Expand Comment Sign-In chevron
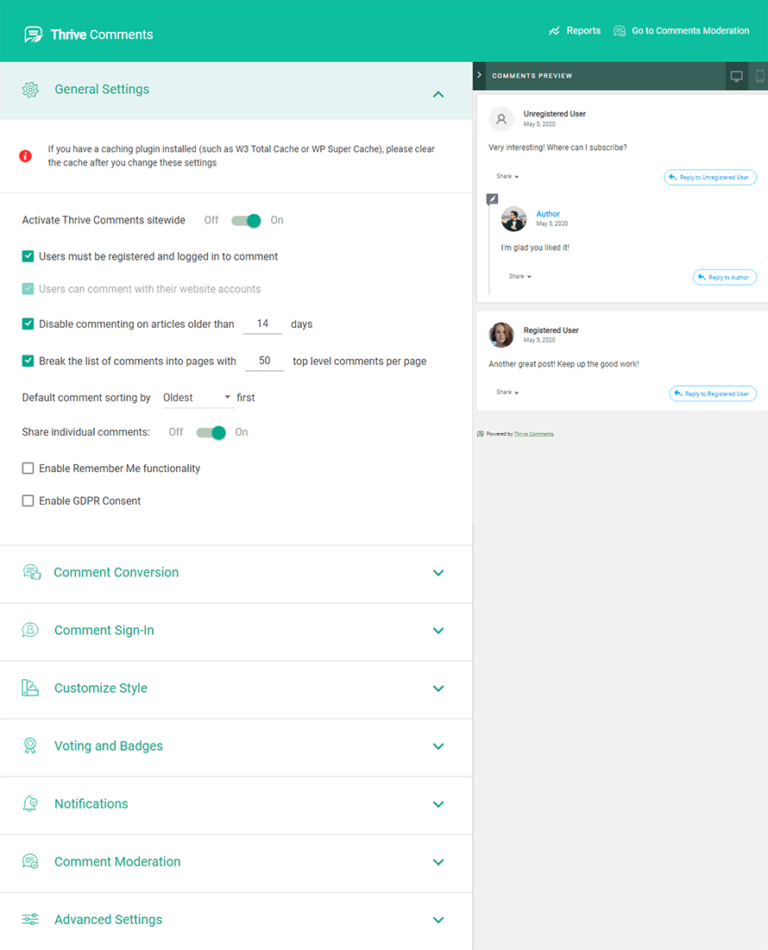This screenshot has width=768, height=950. [439, 631]
